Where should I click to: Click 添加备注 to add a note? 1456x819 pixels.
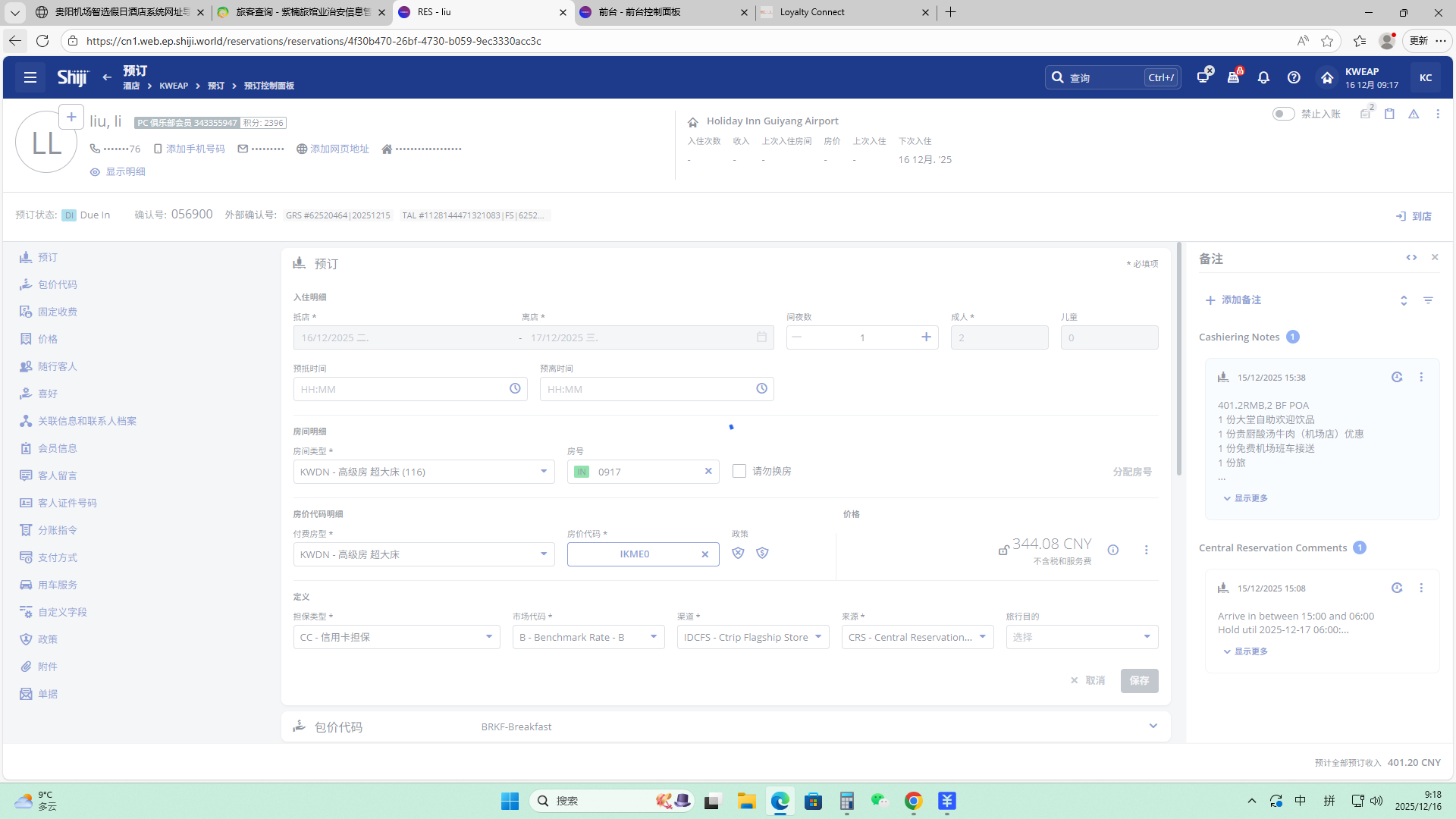[1233, 300]
